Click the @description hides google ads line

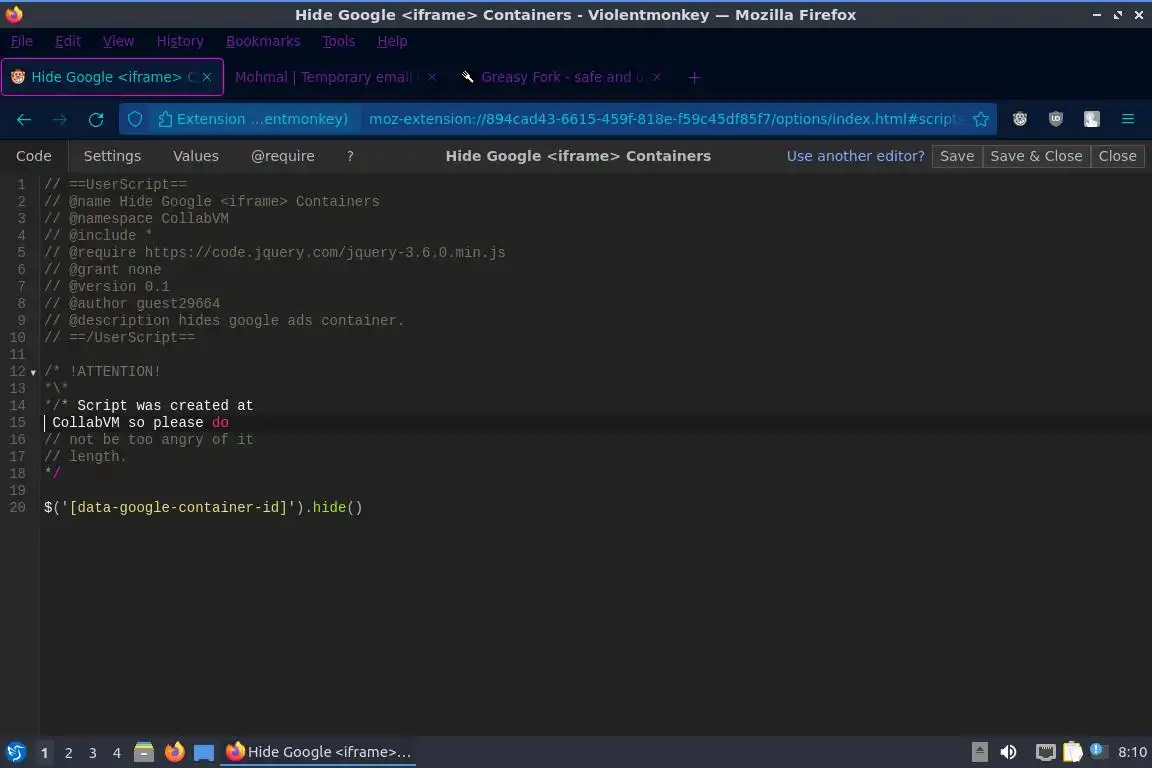tap(224, 320)
